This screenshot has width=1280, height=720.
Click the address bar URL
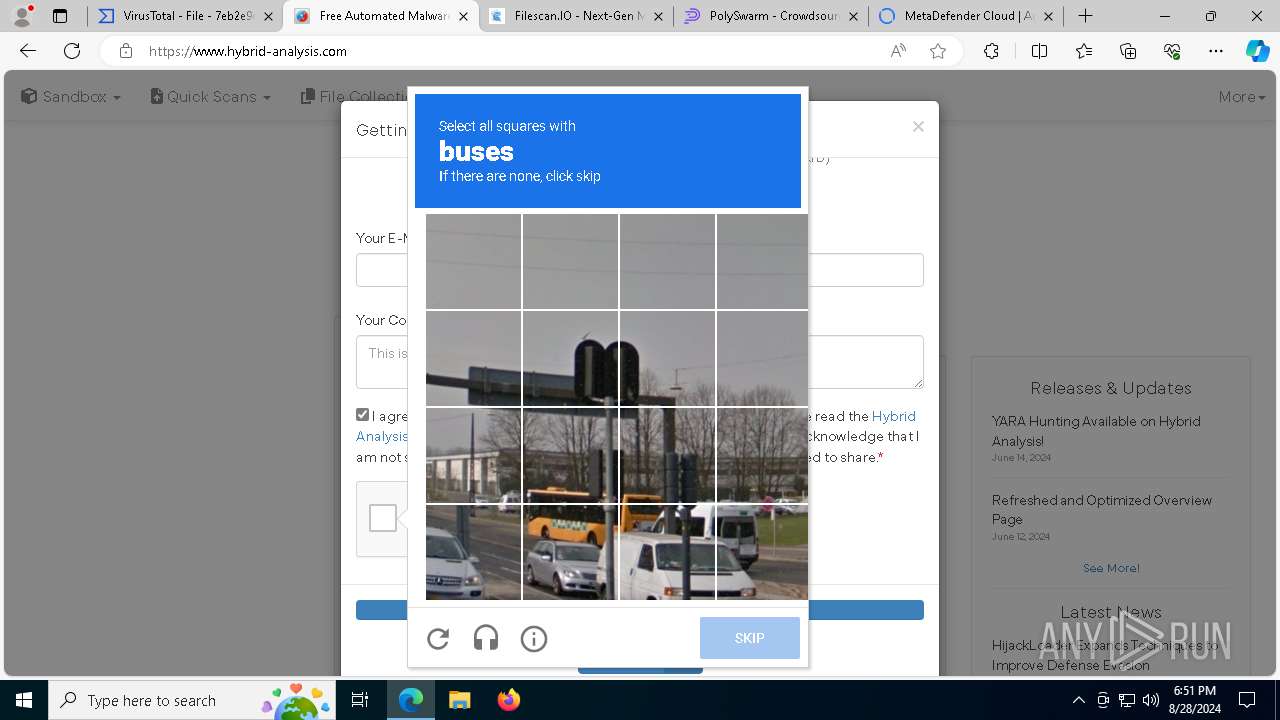248,51
